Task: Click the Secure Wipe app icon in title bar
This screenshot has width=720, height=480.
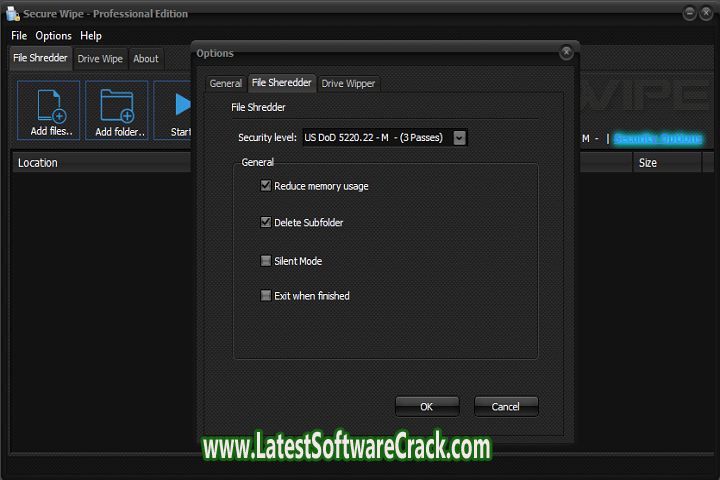Action: coord(12,14)
